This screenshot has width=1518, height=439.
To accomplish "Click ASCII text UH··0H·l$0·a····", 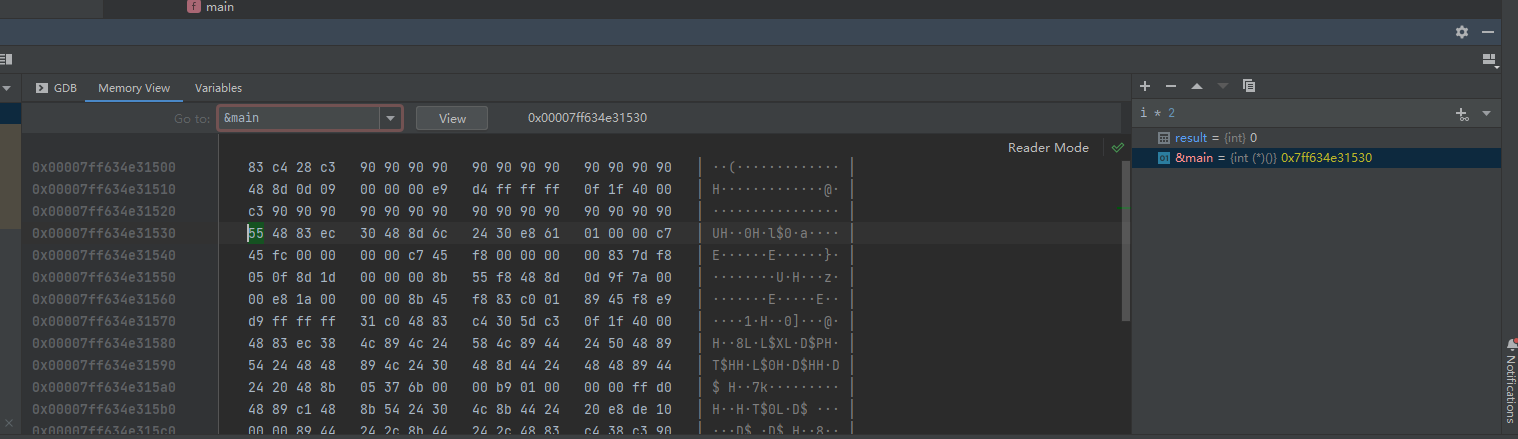I will [x=776, y=233].
